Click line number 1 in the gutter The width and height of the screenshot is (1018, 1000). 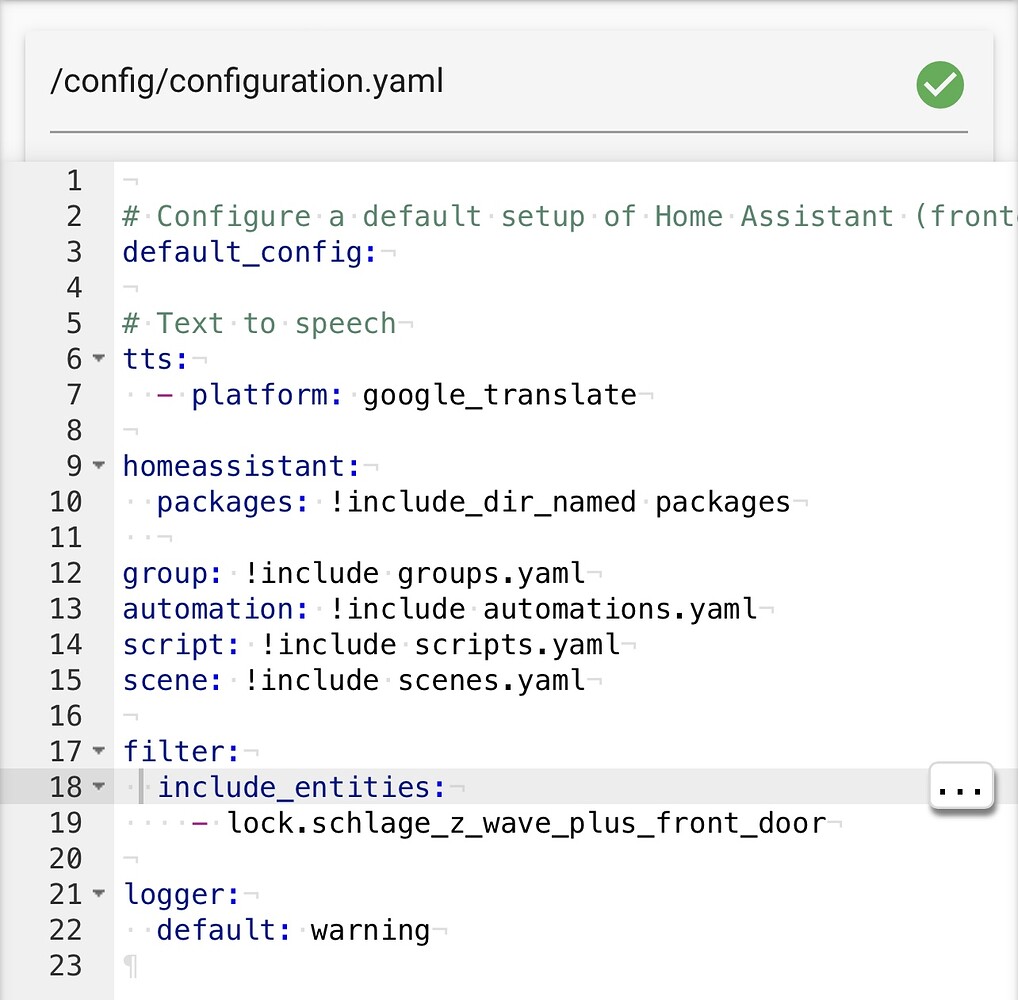click(x=74, y=180)
